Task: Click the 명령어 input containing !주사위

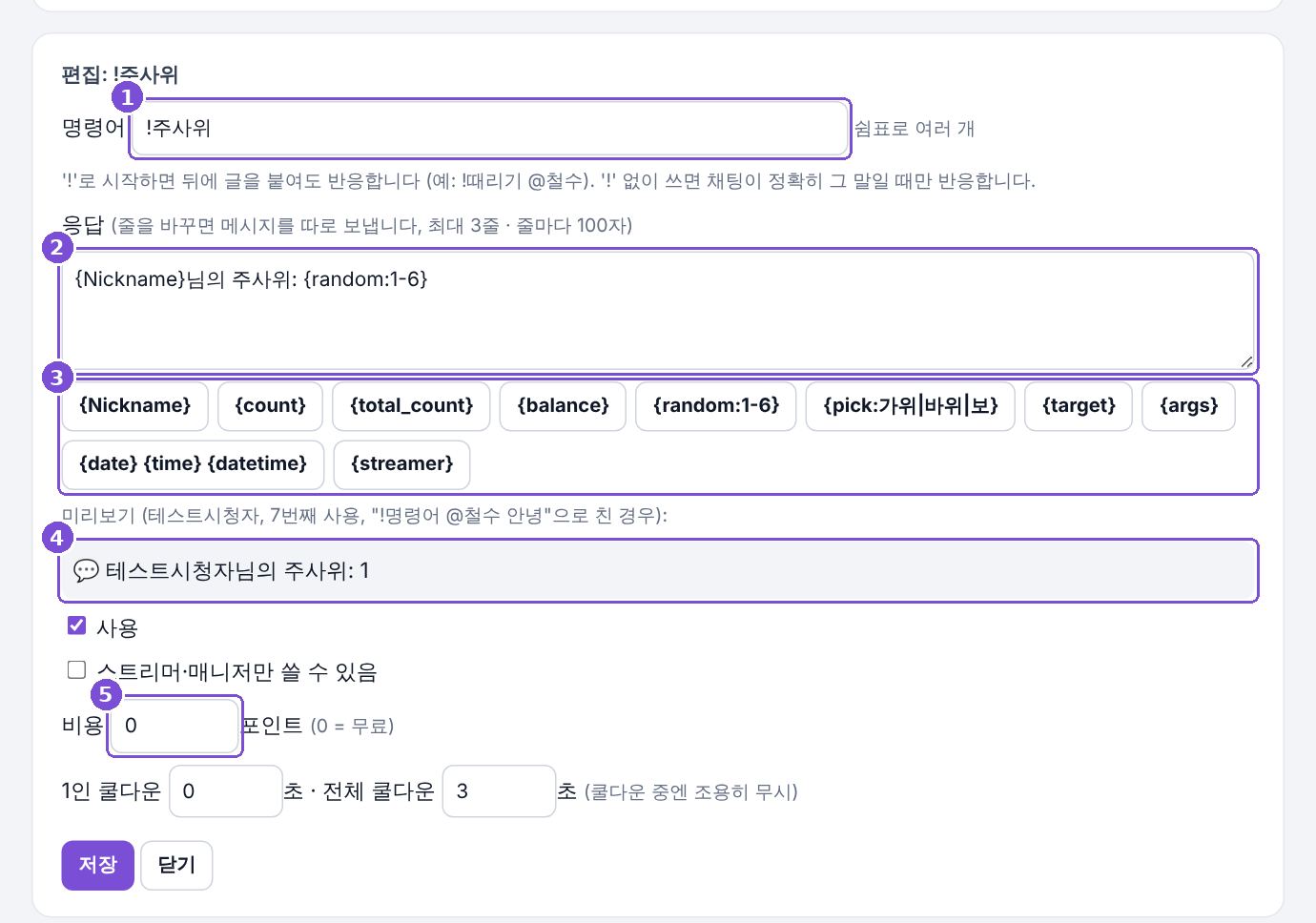Action: (489, 128)
